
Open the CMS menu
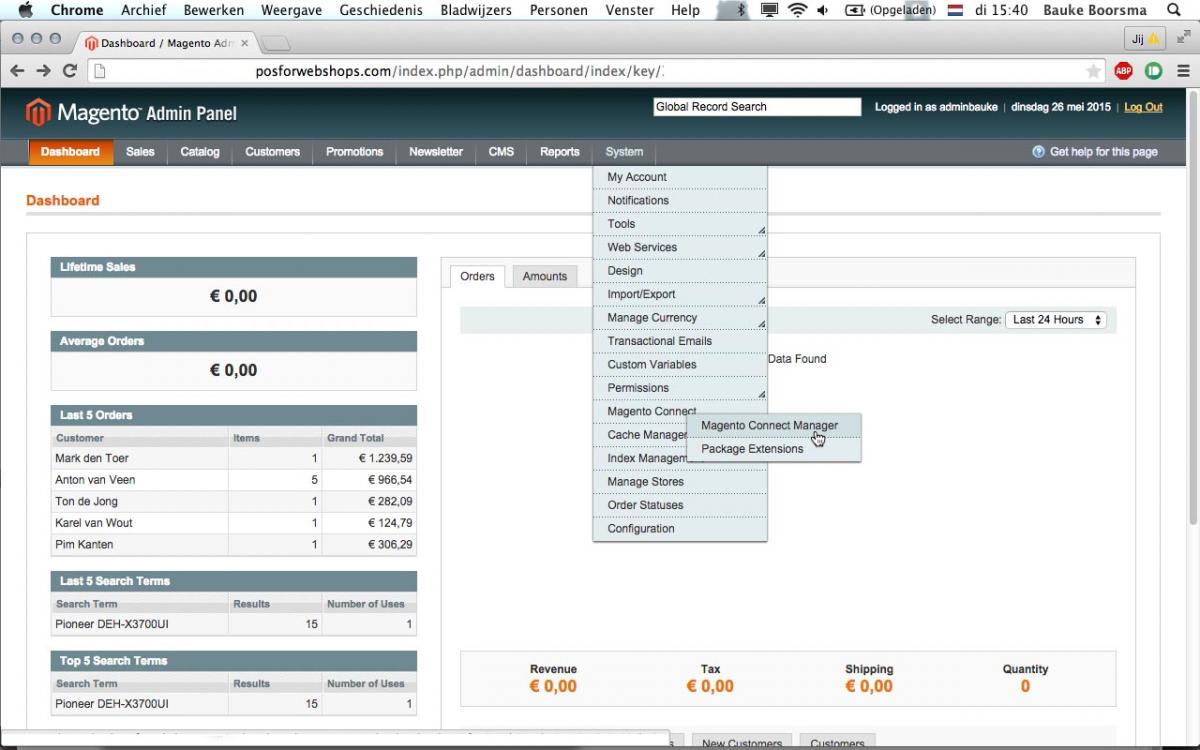click(x=501, y=152)
